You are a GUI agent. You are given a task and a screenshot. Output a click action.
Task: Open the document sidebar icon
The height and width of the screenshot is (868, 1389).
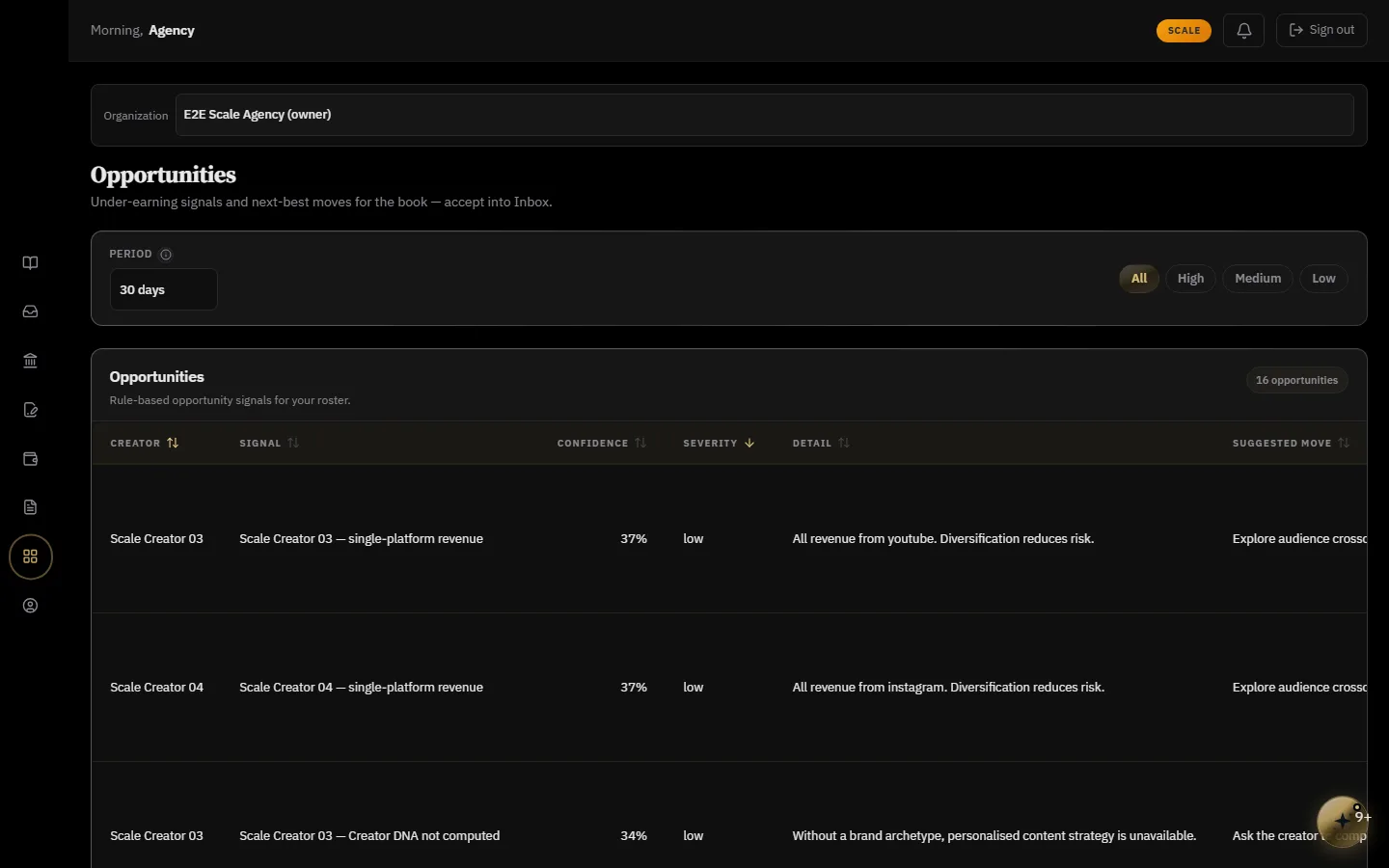(30, 507)
